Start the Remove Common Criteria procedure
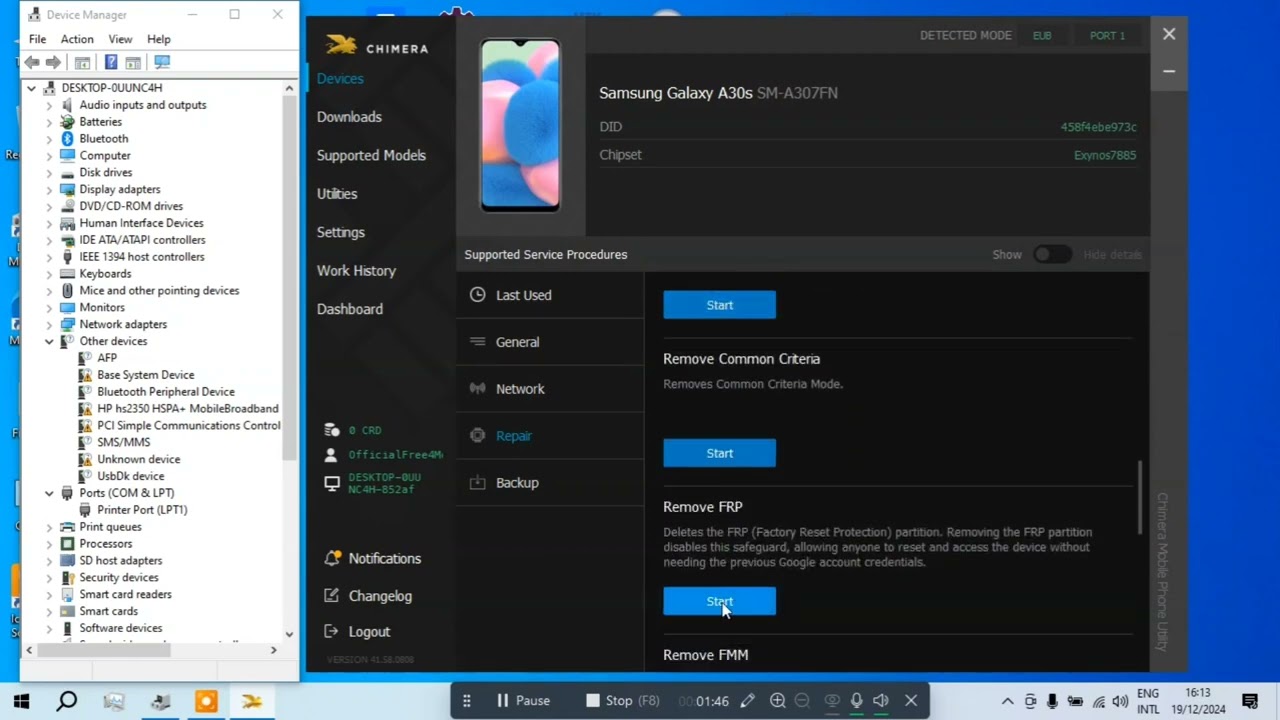Viewport: 1280px width, 720px height. point(719,453)
